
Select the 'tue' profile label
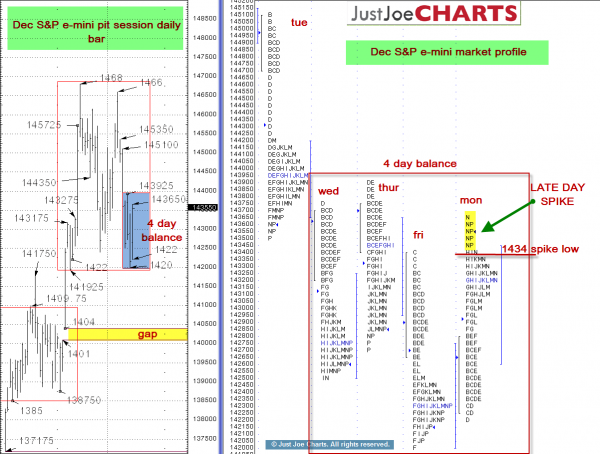click(299, 22)
